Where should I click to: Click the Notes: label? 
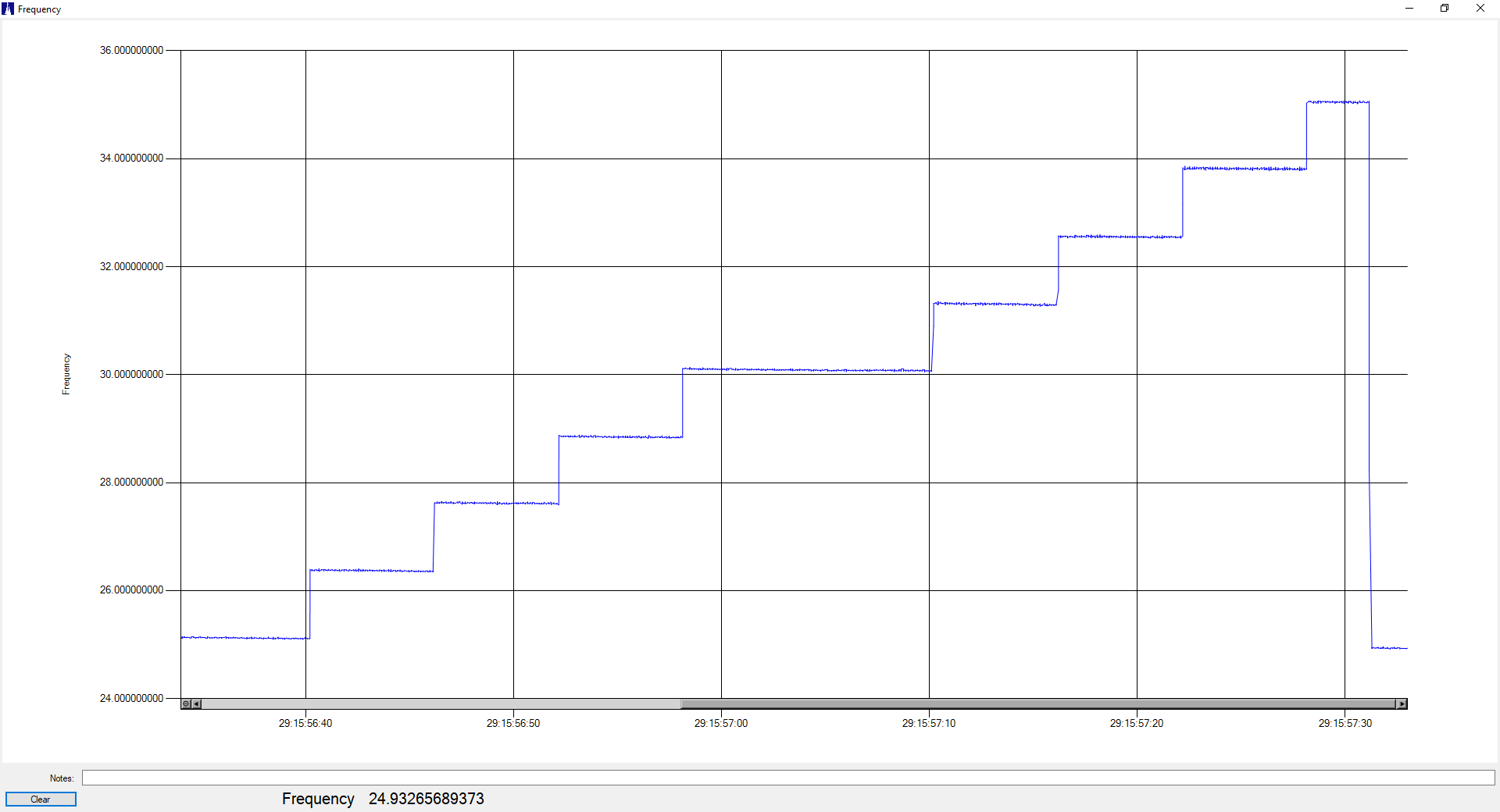click(x=62, y=778)
